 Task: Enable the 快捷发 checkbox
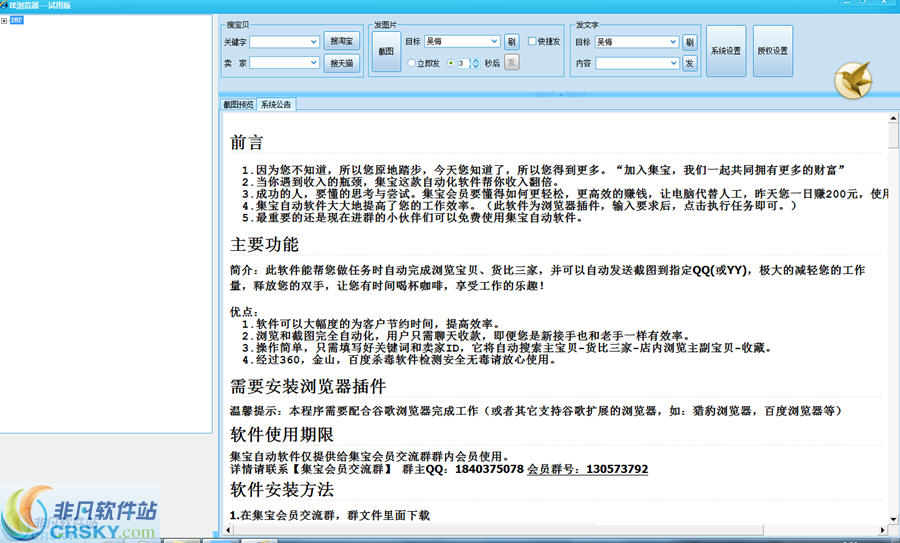coord(532,41)
